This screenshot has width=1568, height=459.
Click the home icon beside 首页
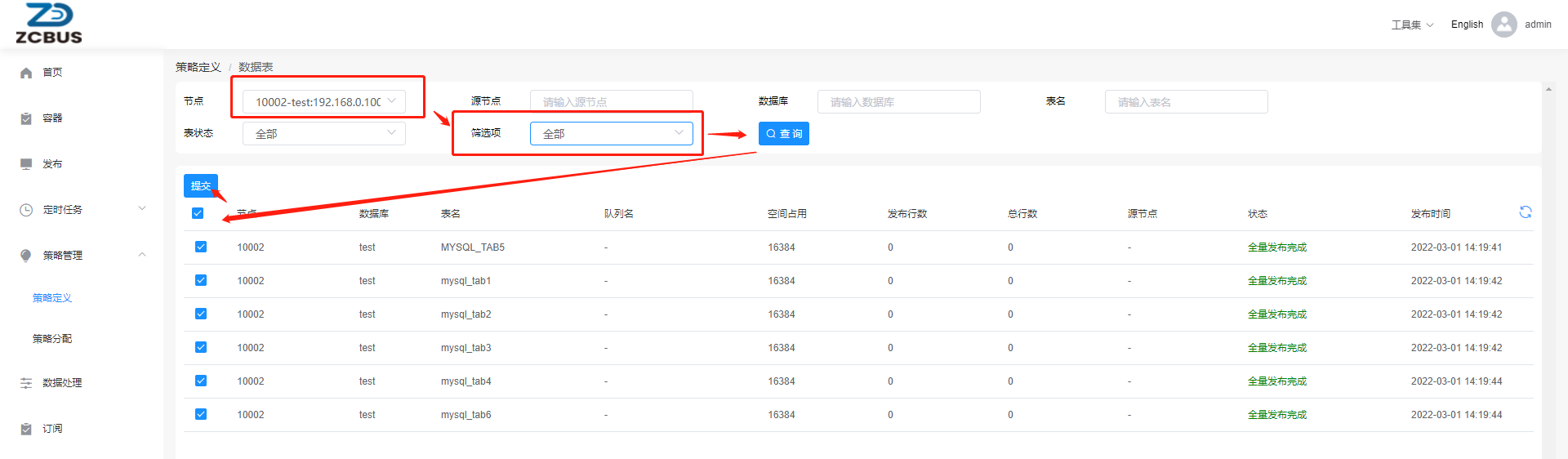(x=26, y=73)
